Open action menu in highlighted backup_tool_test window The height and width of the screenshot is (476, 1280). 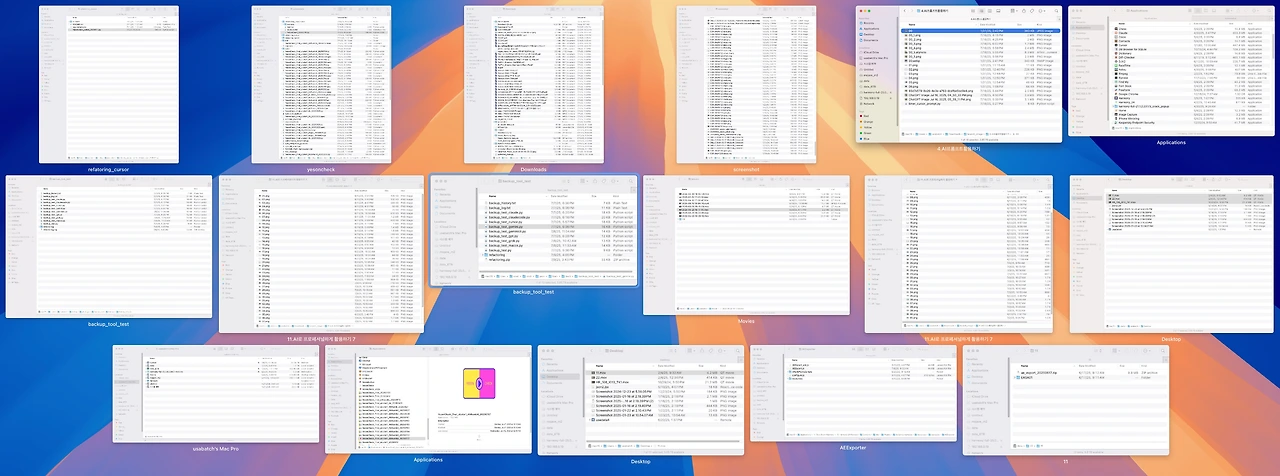[x=614, y=181]
